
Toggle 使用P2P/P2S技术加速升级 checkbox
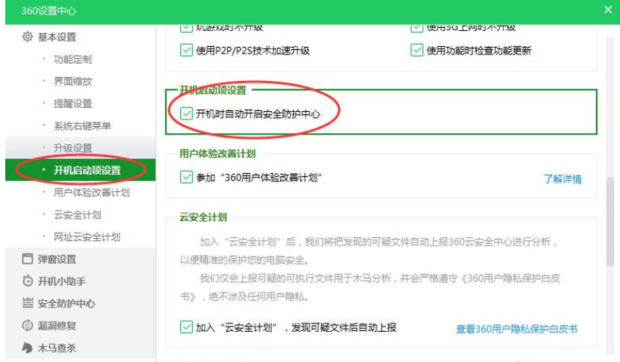[x=186, y=50]
